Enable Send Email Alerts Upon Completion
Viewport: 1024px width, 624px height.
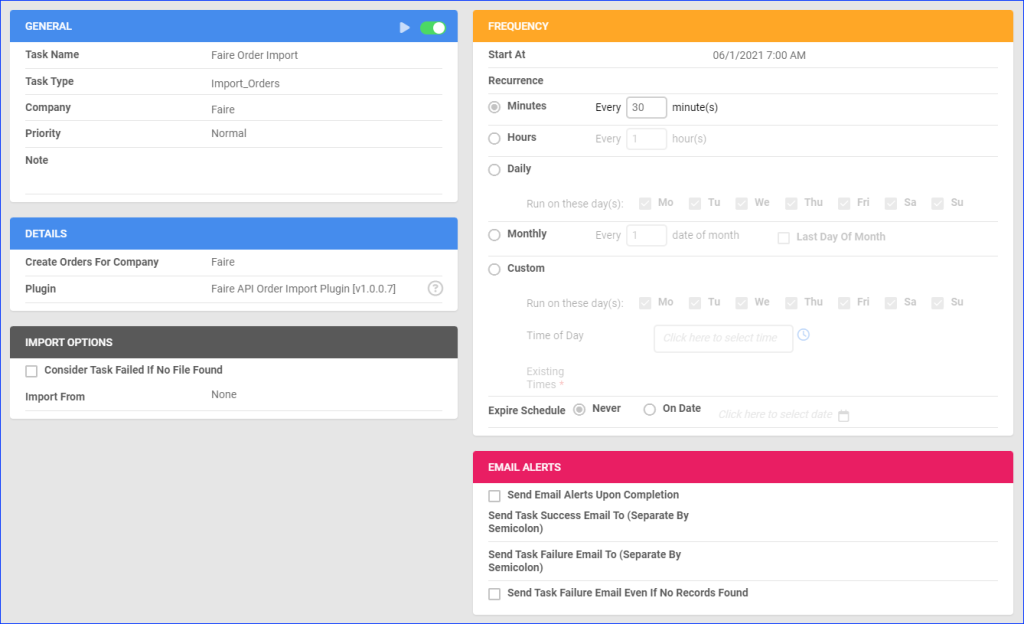point(494,496)
